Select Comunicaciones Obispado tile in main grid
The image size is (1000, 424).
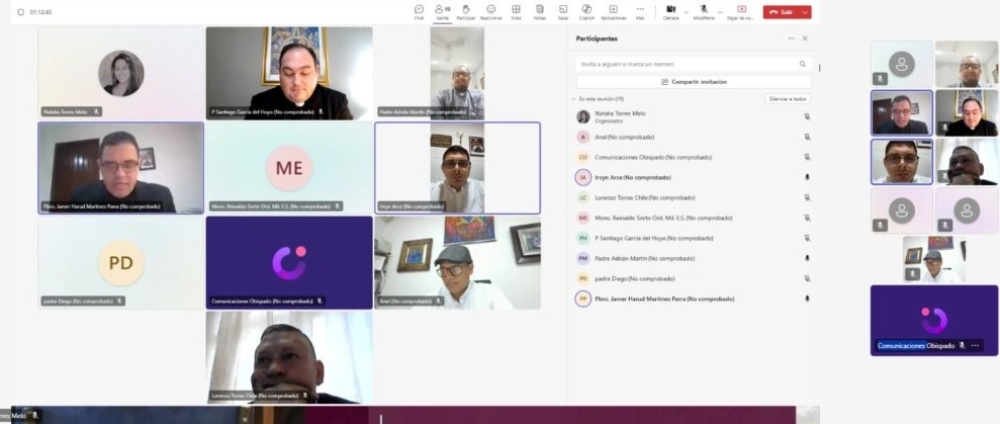[289, 263]
